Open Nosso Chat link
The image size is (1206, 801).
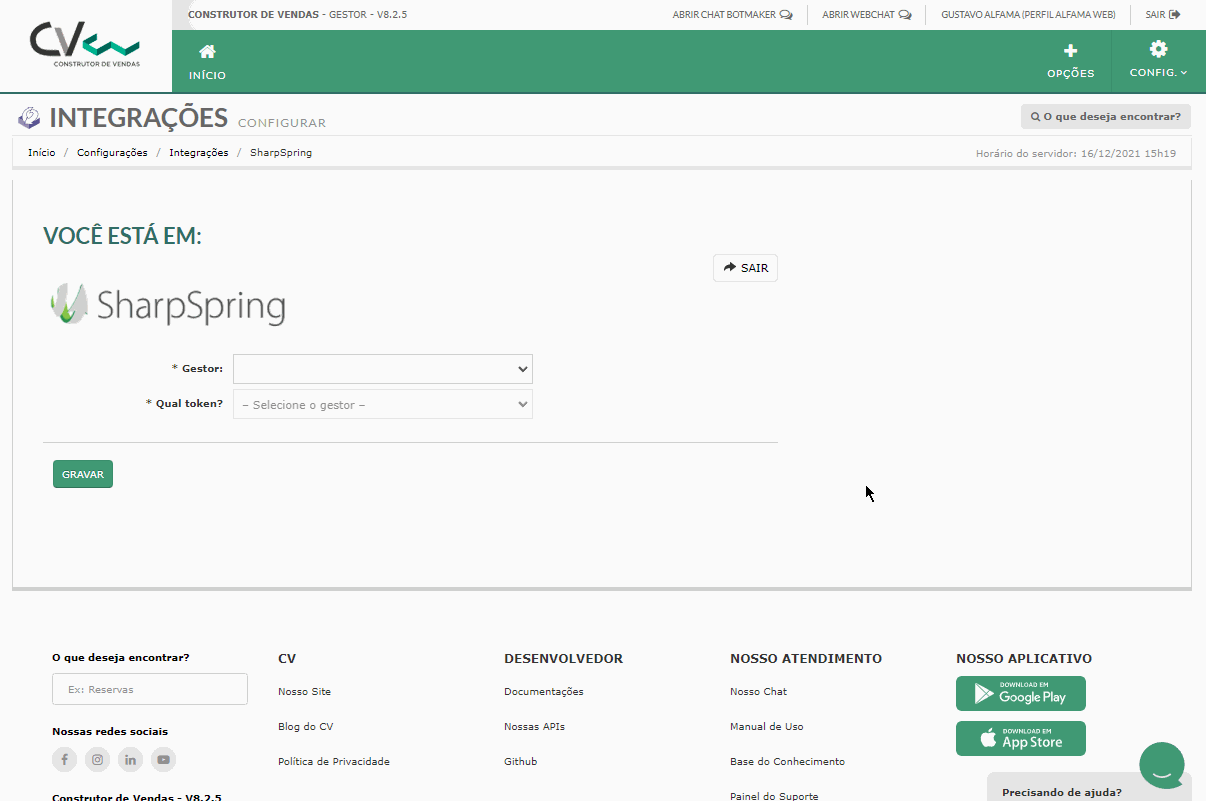tap(758, 692)
